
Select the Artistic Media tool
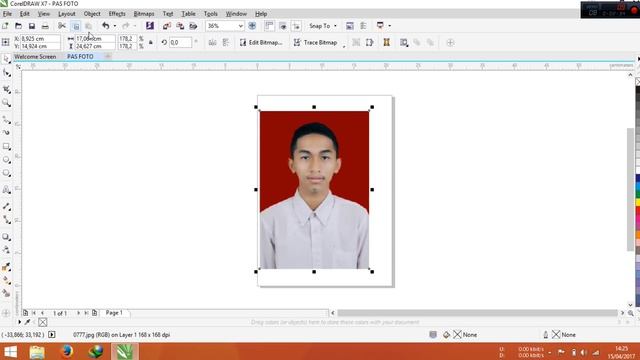pos(6,133)
